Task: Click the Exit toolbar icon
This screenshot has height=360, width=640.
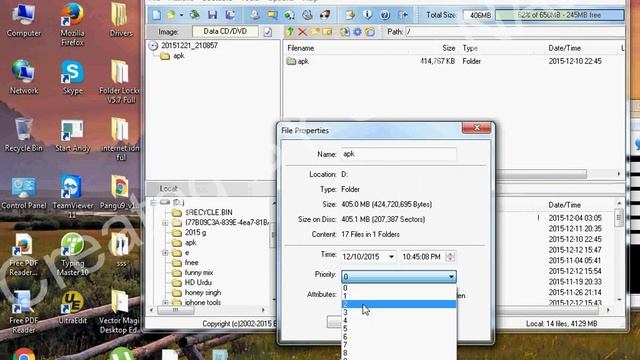Action: (403, 15)
